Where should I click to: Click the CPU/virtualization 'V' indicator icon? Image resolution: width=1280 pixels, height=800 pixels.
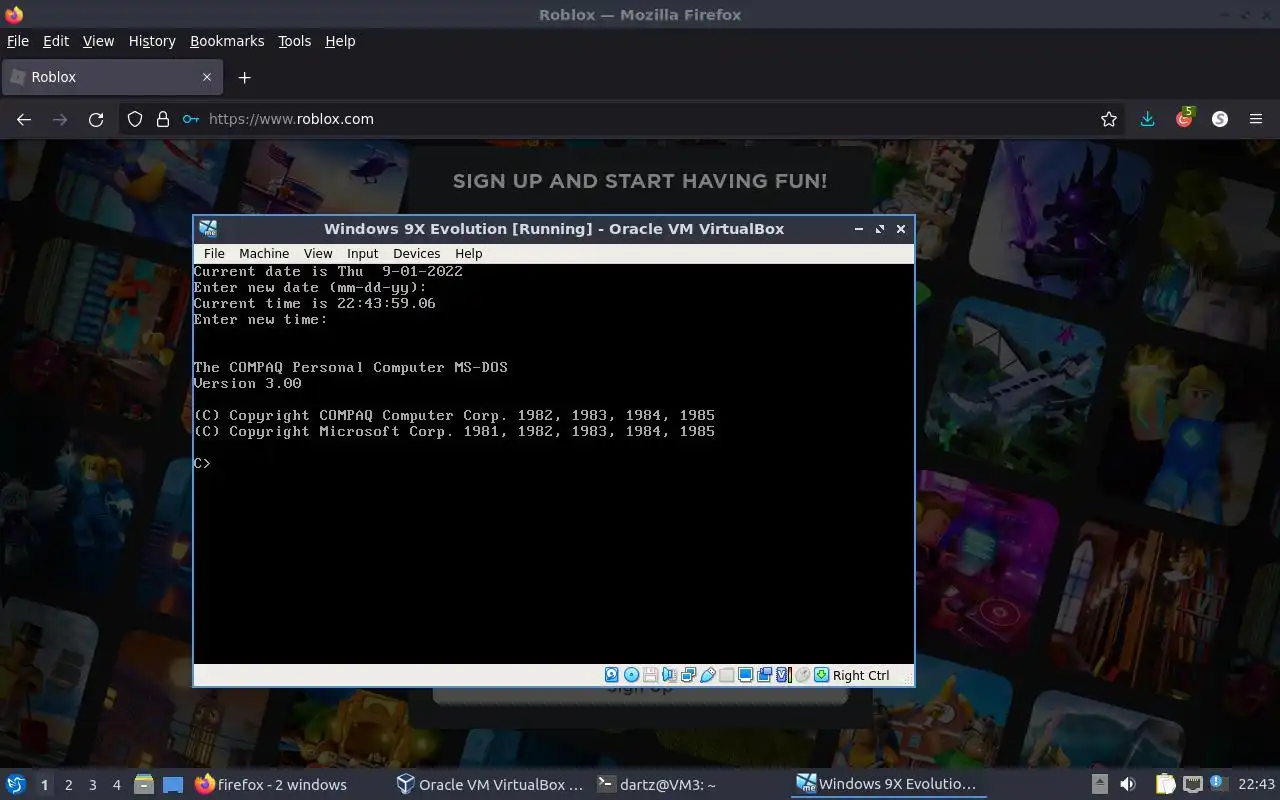pyautogui.click(x=784, y=675)
